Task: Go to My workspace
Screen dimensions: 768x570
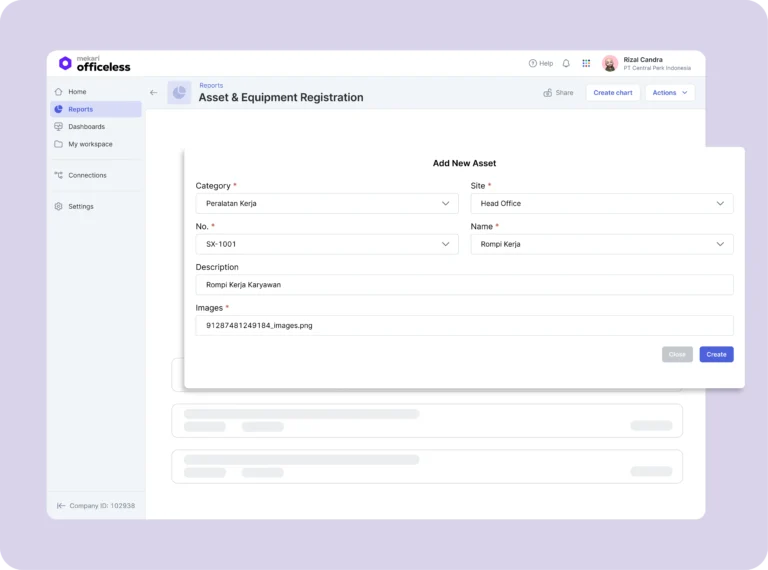Action: point(90,144)
